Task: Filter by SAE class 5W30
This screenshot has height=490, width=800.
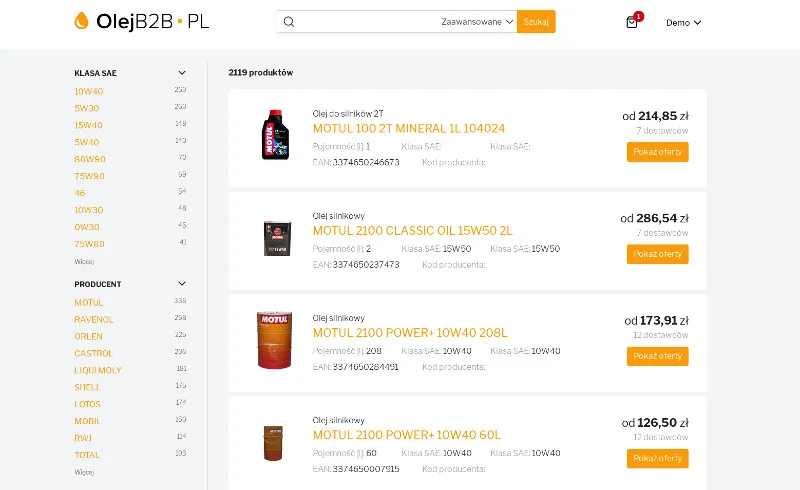Action: (87, 108)
